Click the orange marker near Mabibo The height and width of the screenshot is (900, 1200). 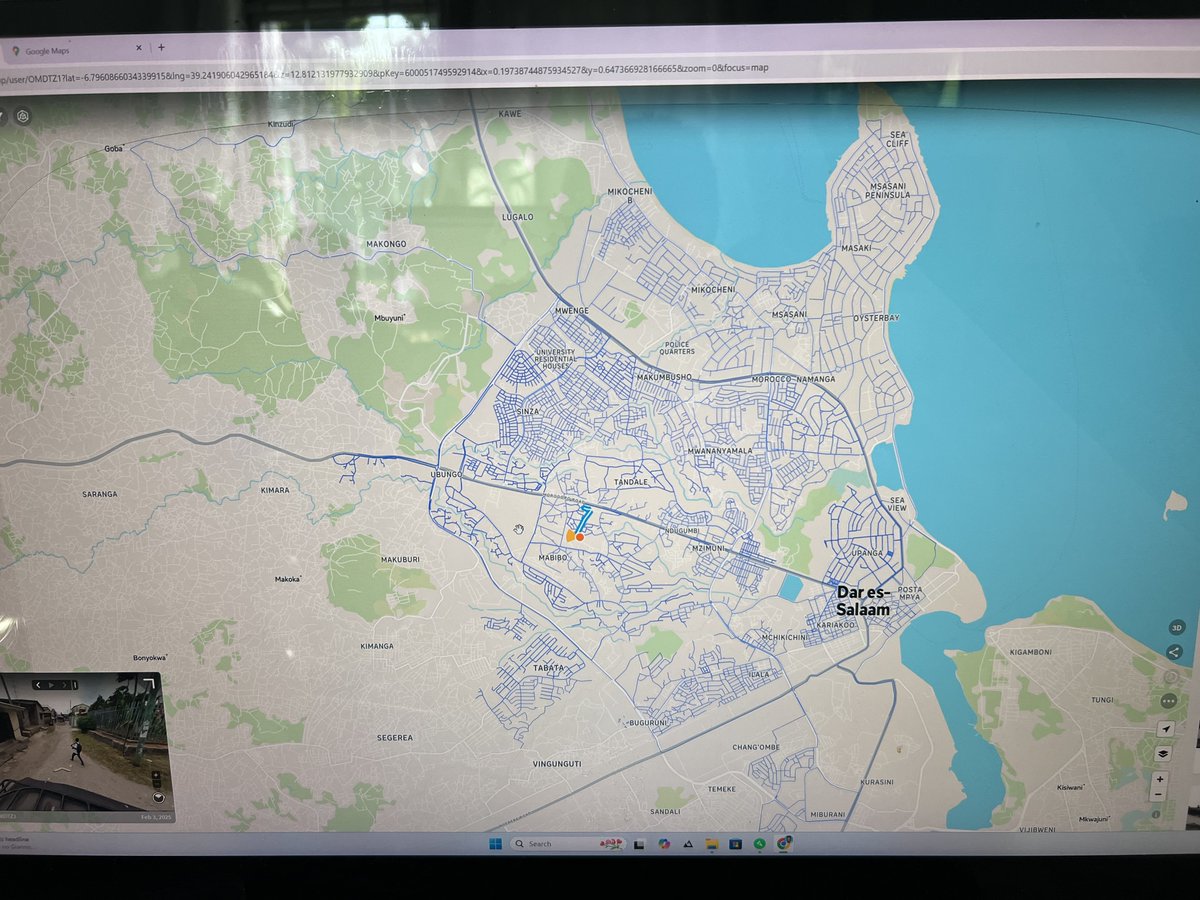570,536
